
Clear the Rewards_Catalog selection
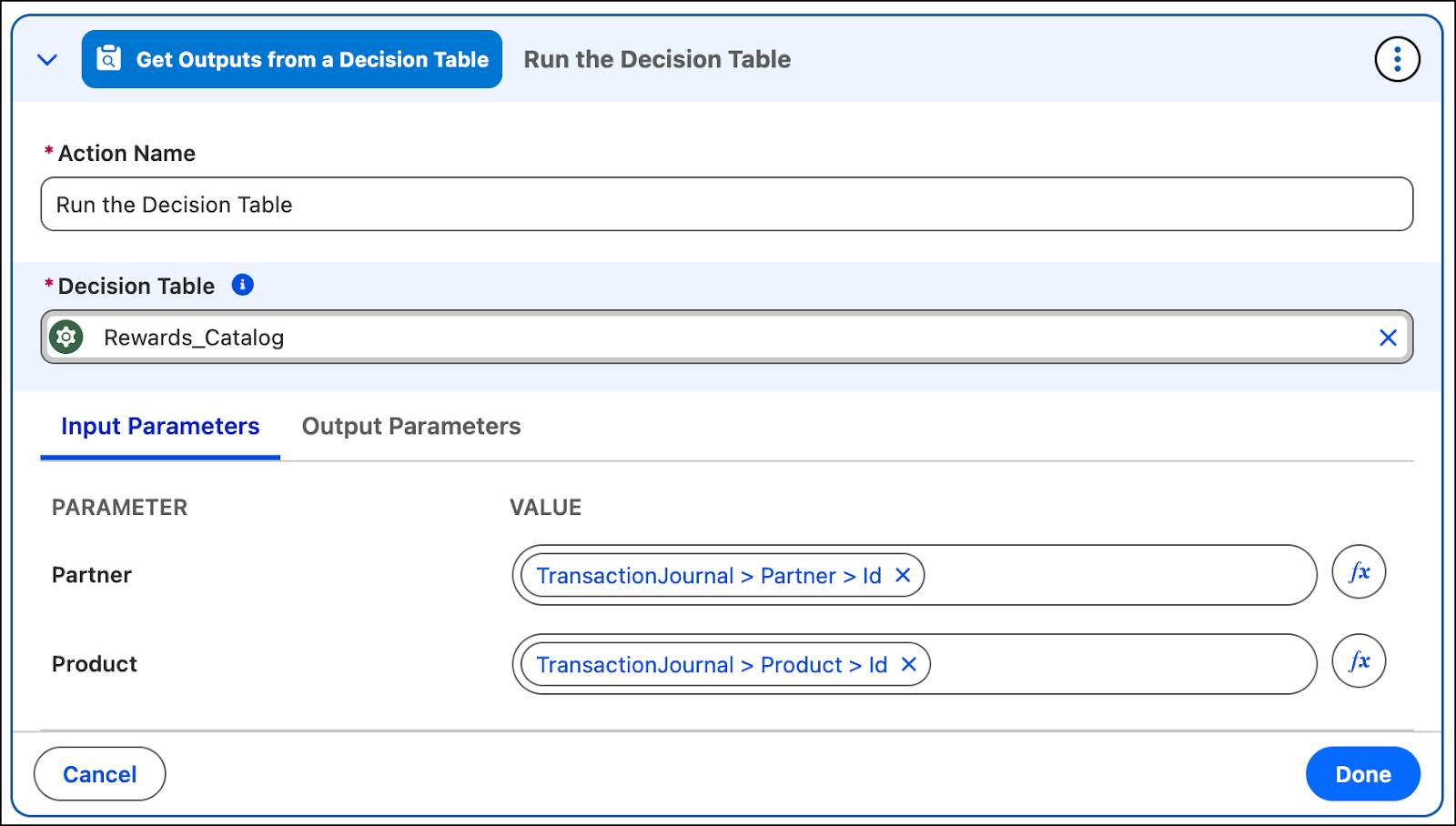(x=1387, y=338)
